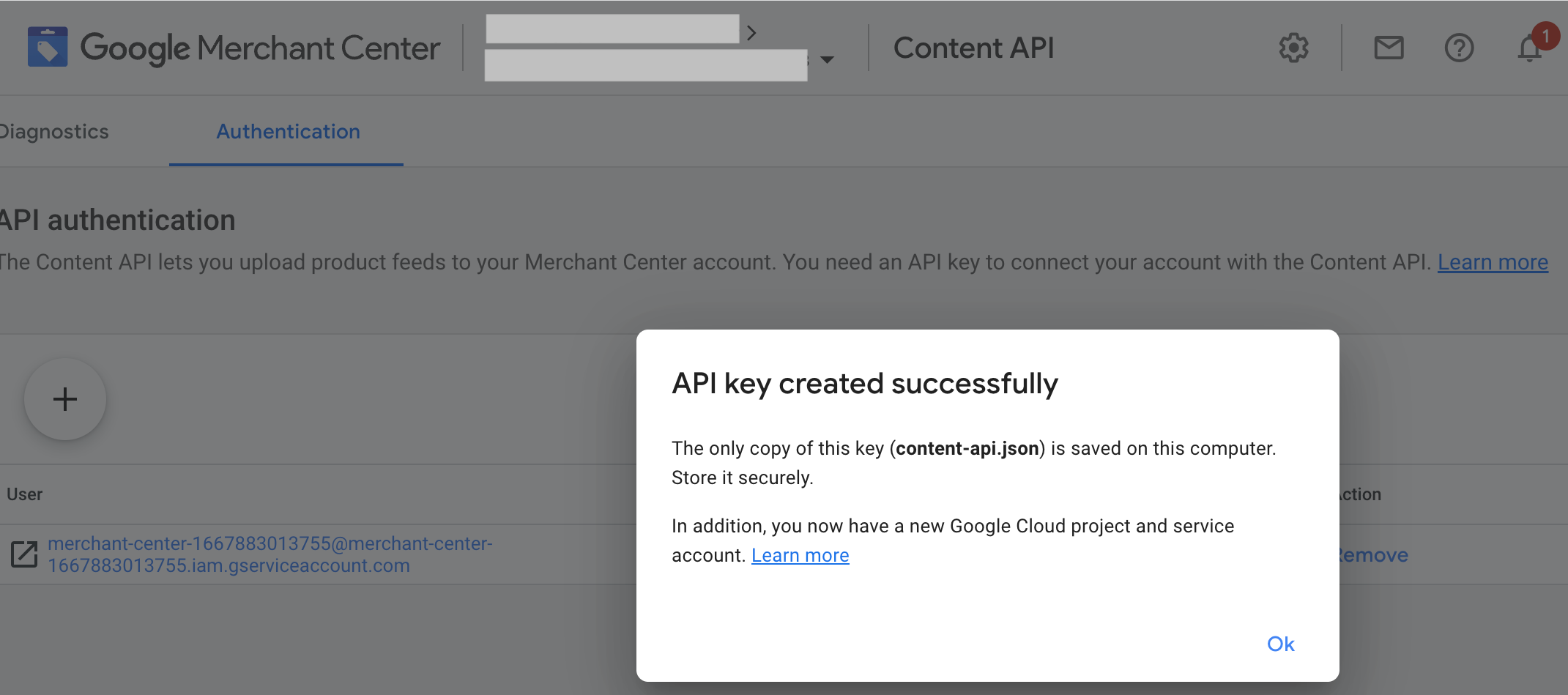Open Learn more link in API description
This screenshot has height=695, width=1568.
(1492, 262)
